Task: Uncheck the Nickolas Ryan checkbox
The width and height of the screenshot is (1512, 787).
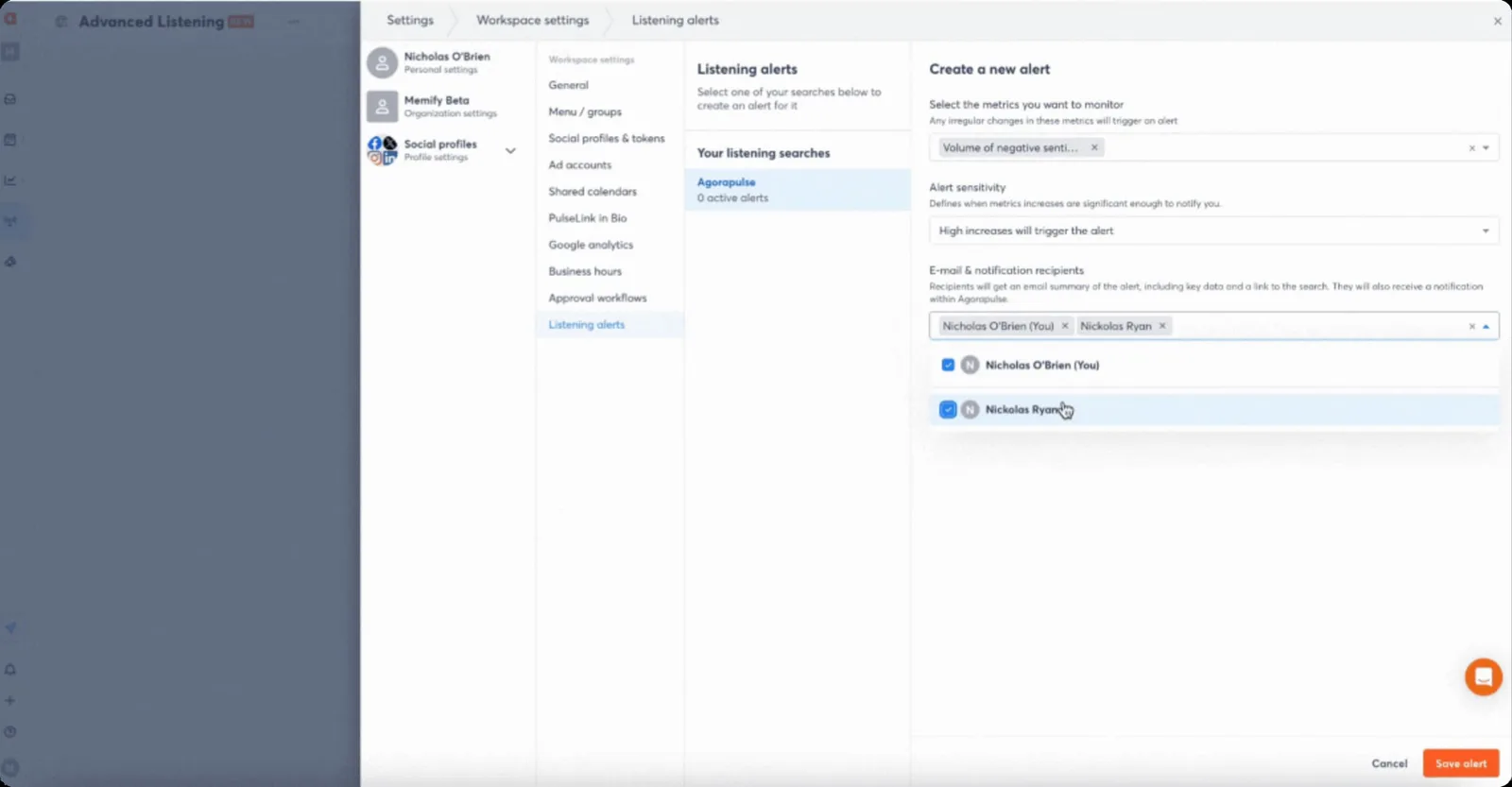Action: click(948, 409)
